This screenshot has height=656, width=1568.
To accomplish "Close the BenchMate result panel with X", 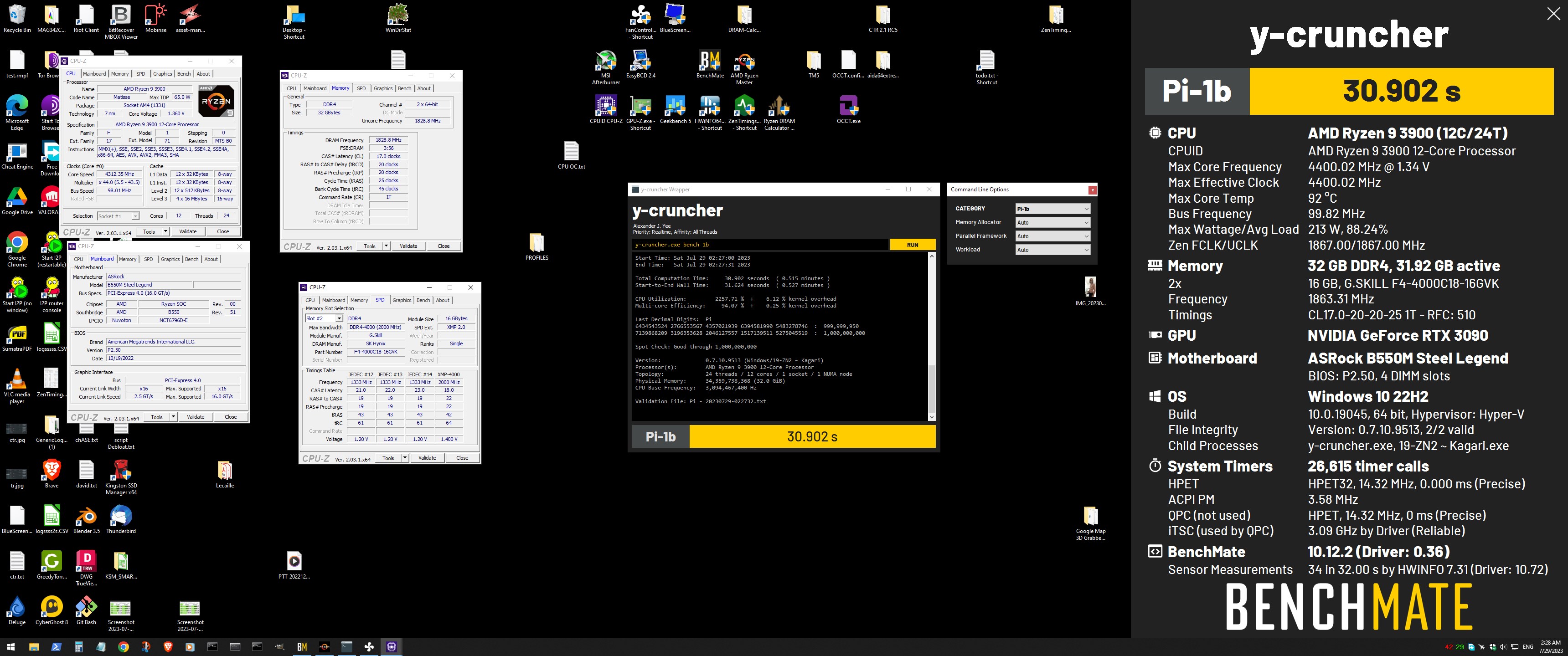I will click(x=1553, y=14).
